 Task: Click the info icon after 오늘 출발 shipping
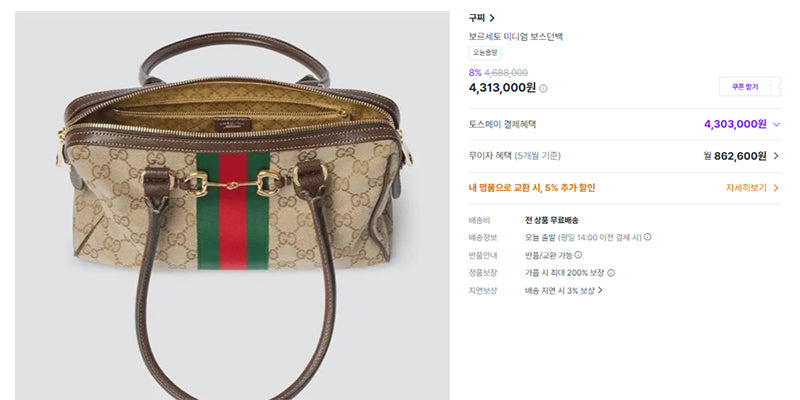(647, 237)
